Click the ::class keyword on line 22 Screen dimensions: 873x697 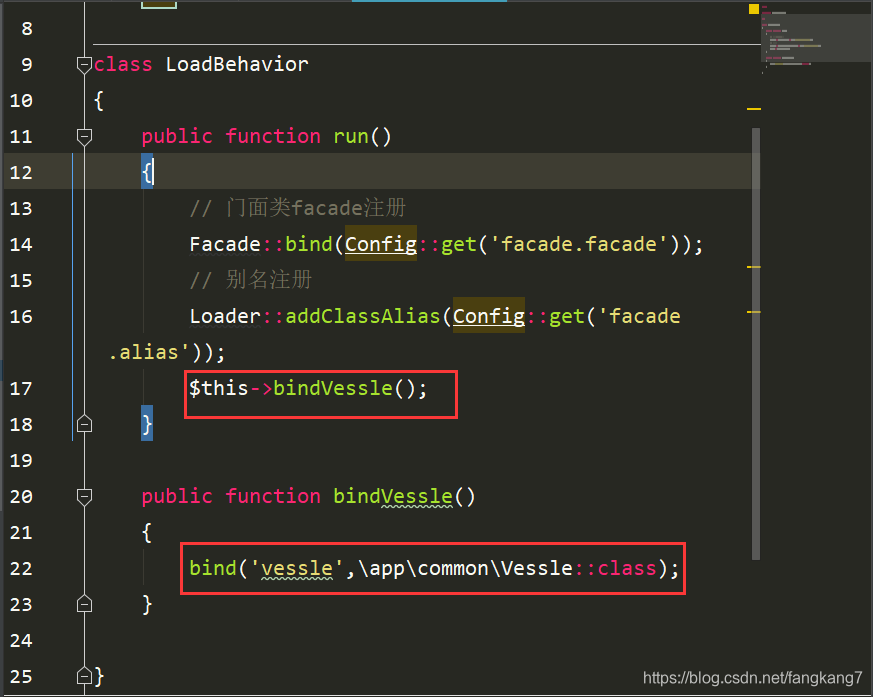(615, 568)
